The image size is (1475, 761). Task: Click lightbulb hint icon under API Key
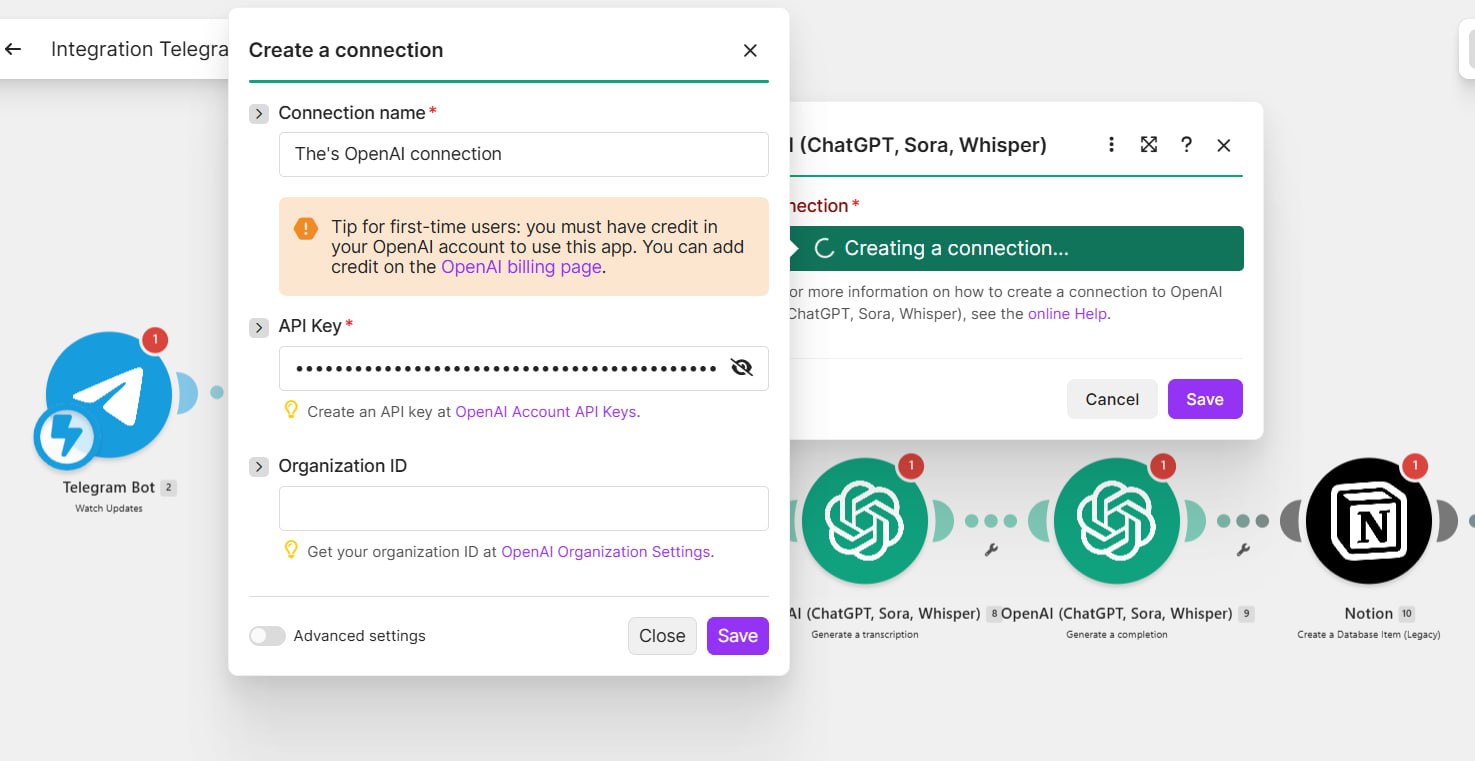click(291, 410)
